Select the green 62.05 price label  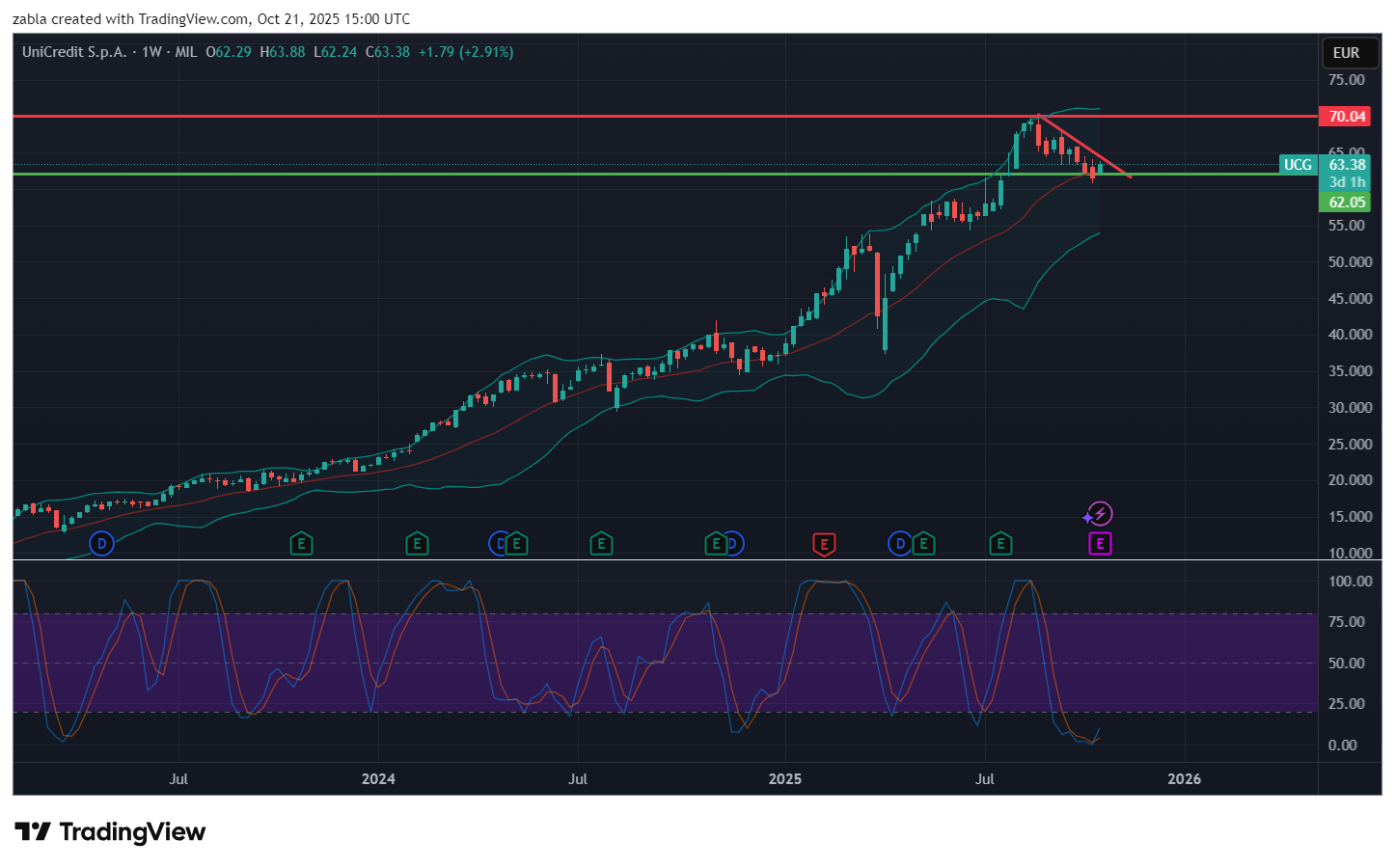(x=1347, y=203)
